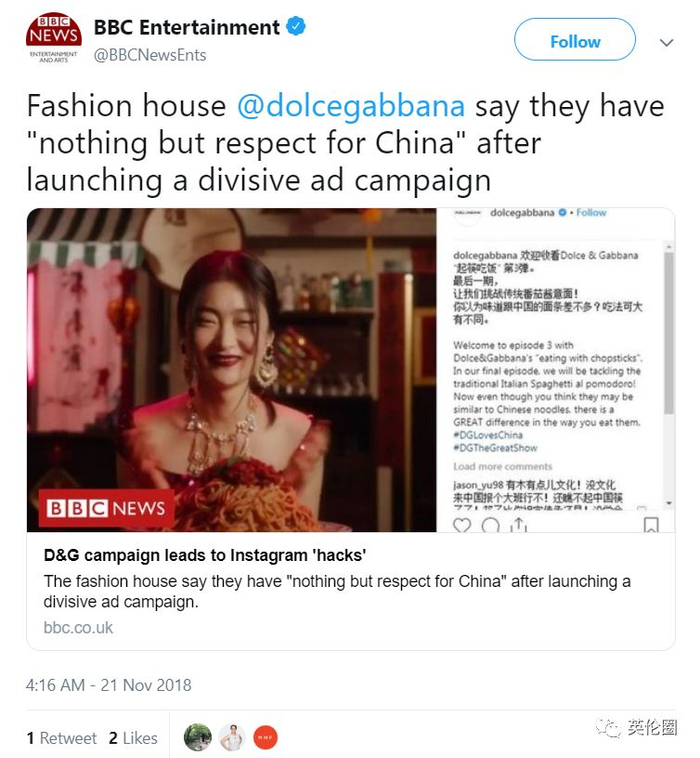Click the BBC News Entertainment profile avatar
This screenshot has height=758, width=700.
click(54, 38)
